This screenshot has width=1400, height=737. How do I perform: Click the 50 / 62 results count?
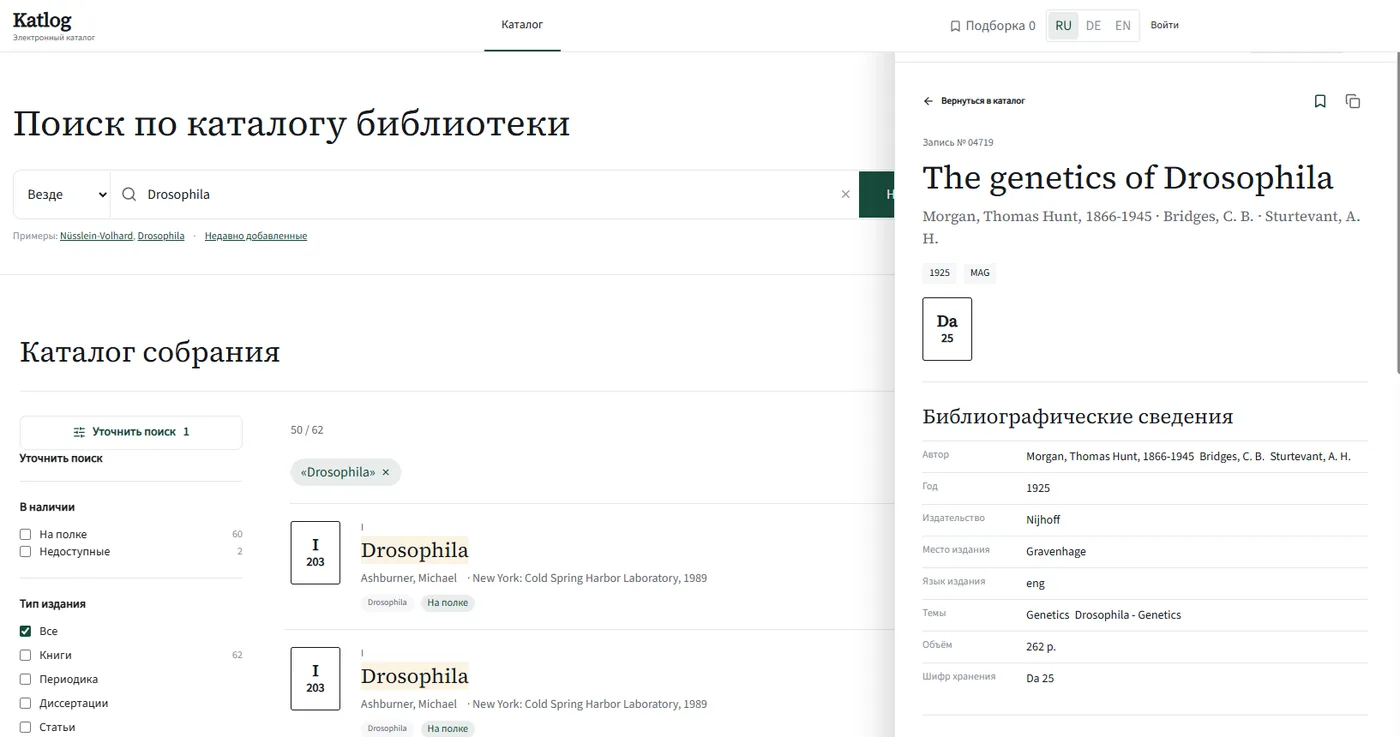coord(307,430)
